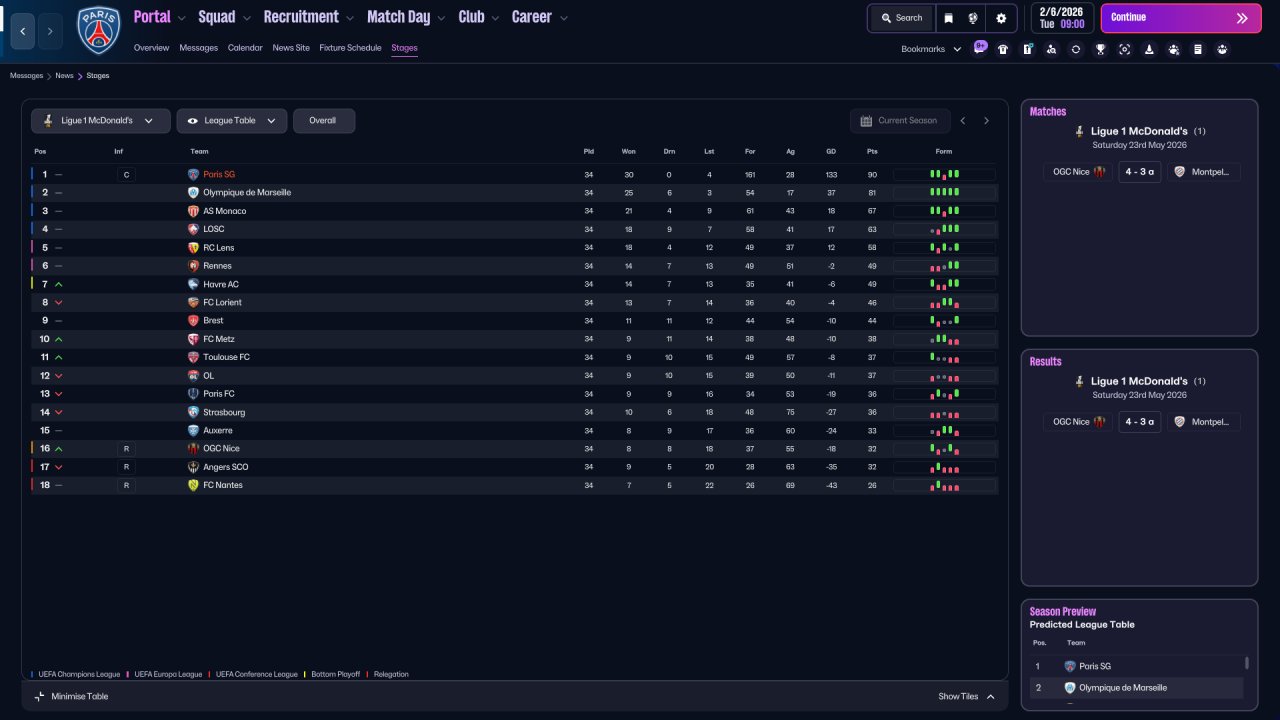Click the Continue button
Screen dimensions: 1280x720
pyautogui.click(x=1181, y=18)
